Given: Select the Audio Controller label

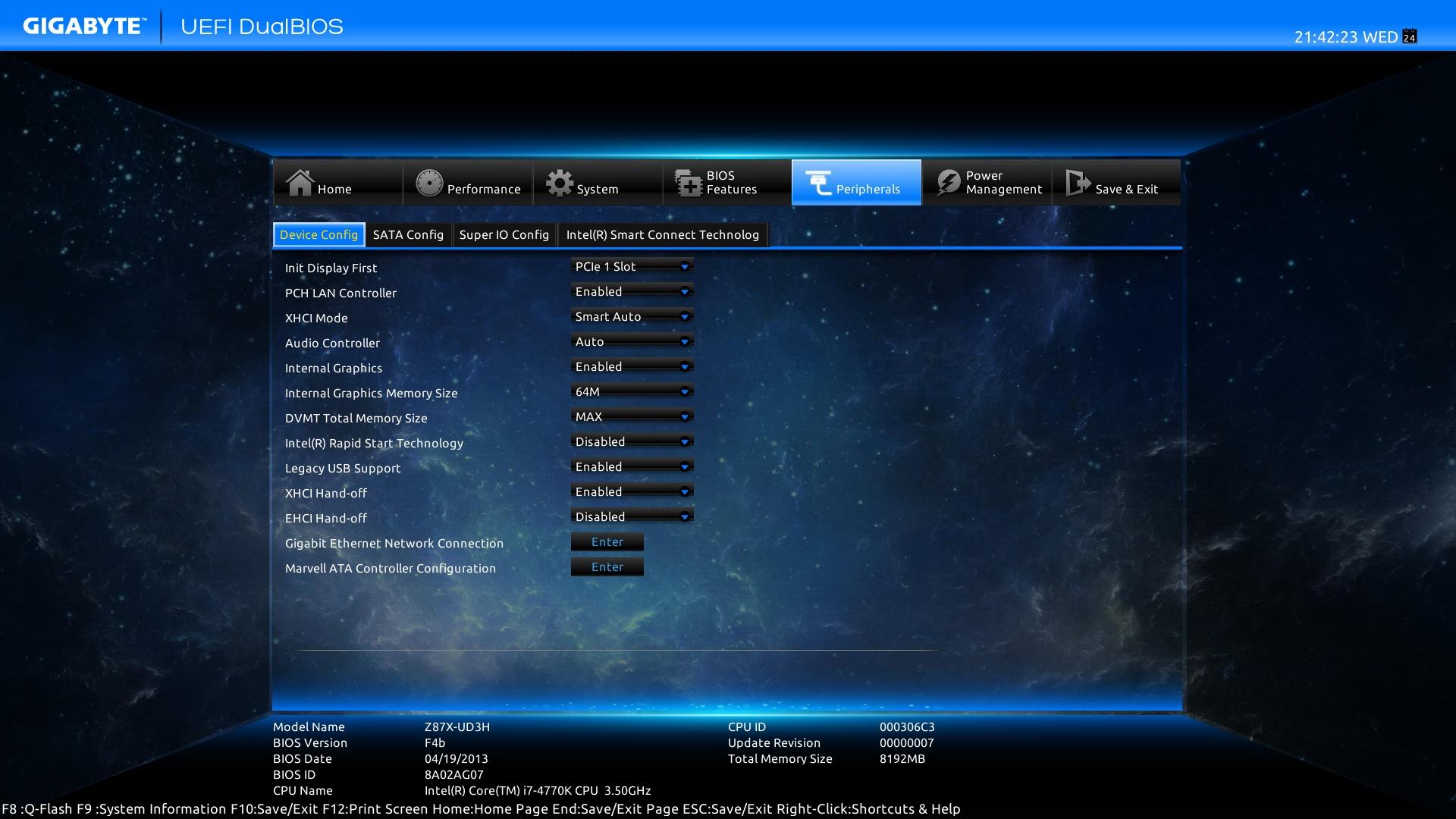Looking at the screenshot, I should [332, 343].
